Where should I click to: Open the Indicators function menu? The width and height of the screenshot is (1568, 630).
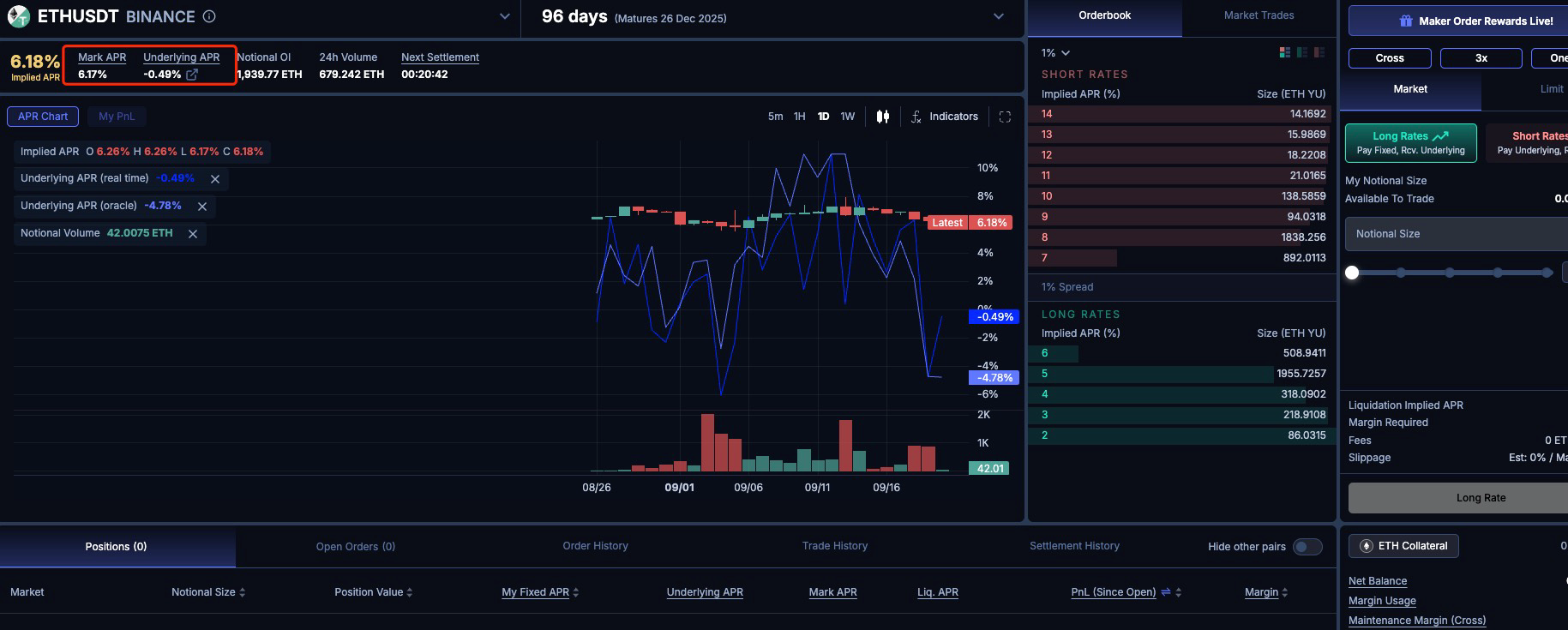coord(944,117)
